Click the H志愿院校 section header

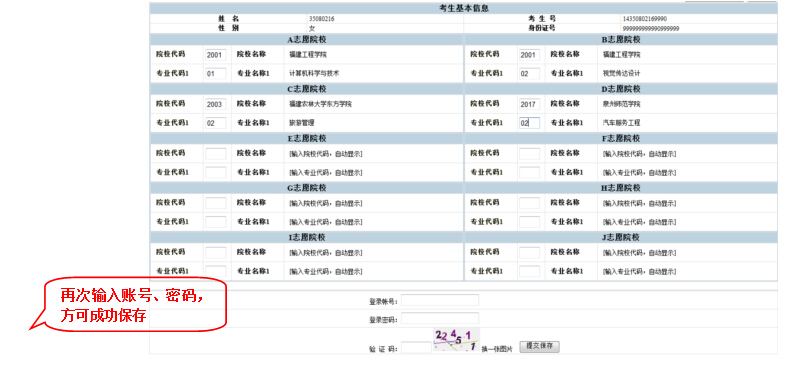(x=621, y=188)
